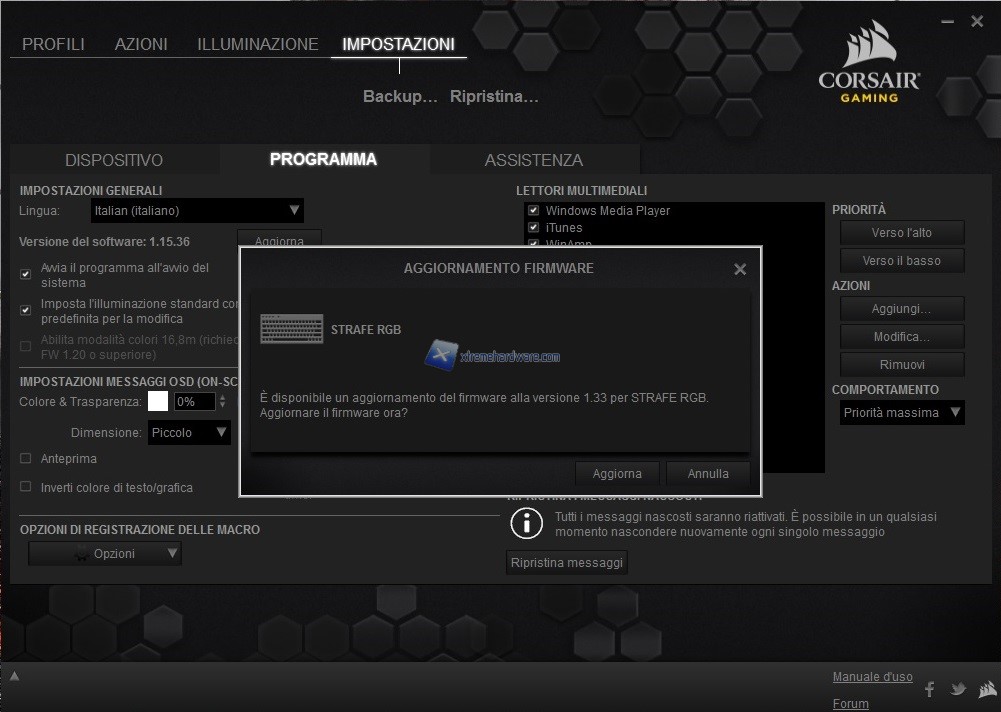Open the Manuale d'uso link
The height and width of the screenshot is (712, 1001).
click(x=871, y=677)
